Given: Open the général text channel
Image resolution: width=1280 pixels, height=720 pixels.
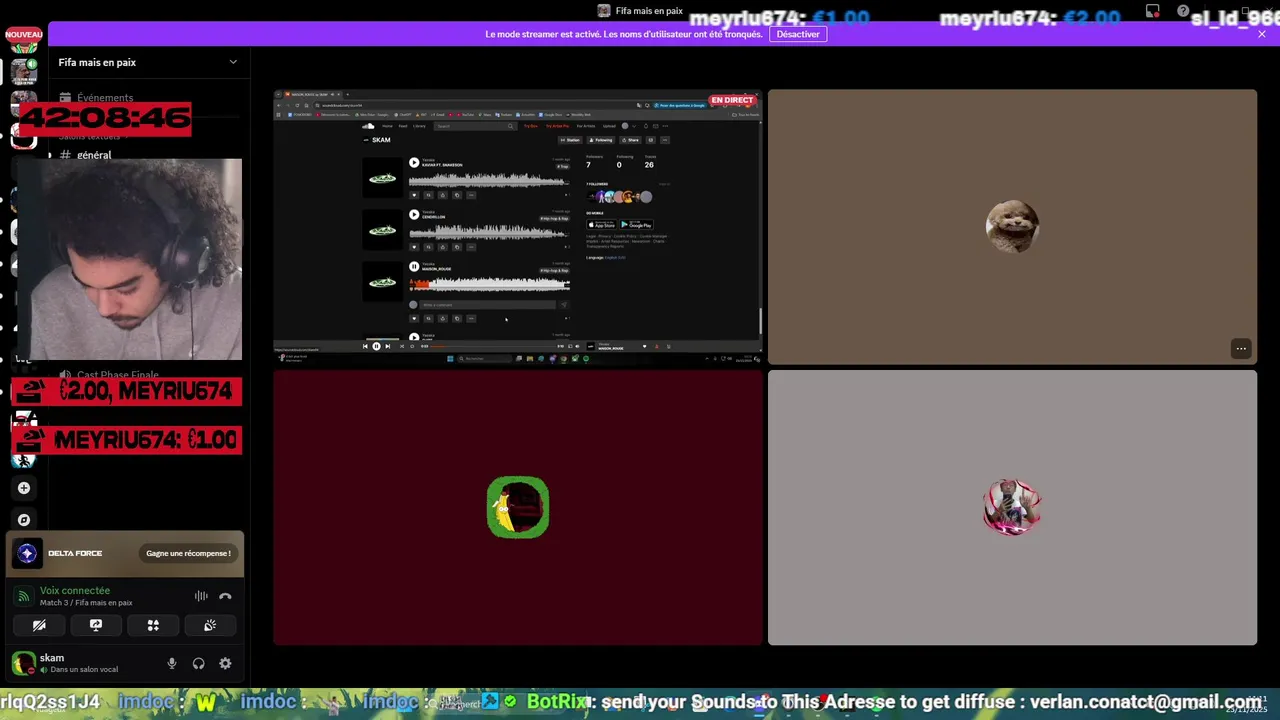Looking at the screenshot, I should tap(94, 155).
